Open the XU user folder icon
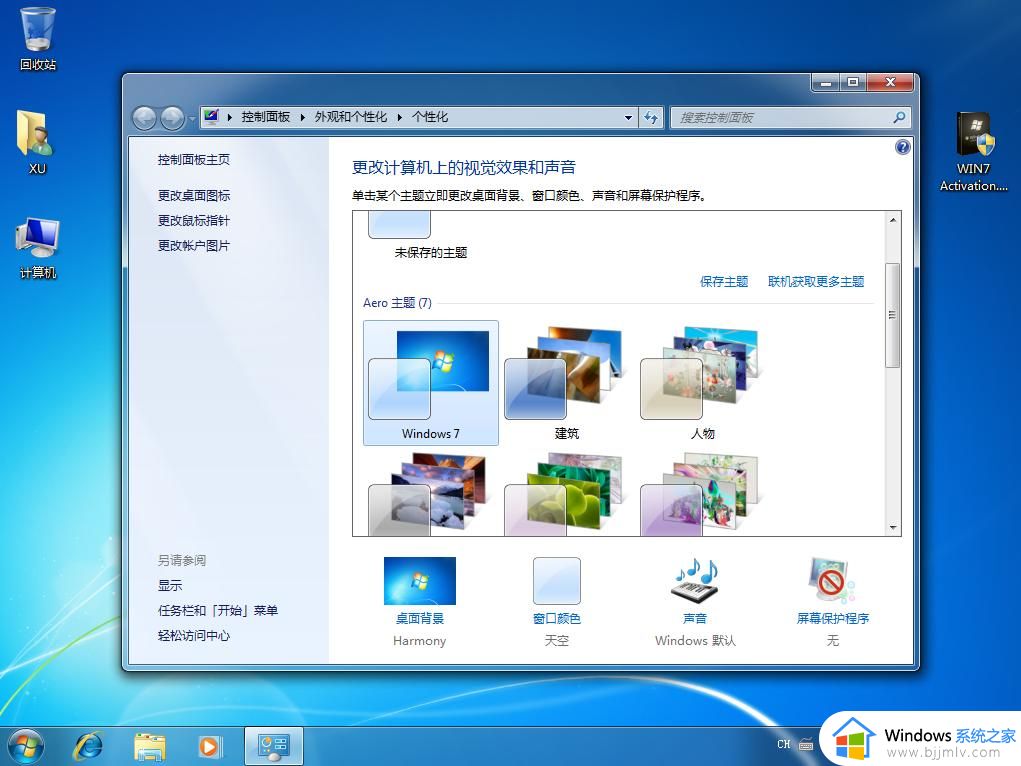The image size is (1021, 766). point(36,142)
